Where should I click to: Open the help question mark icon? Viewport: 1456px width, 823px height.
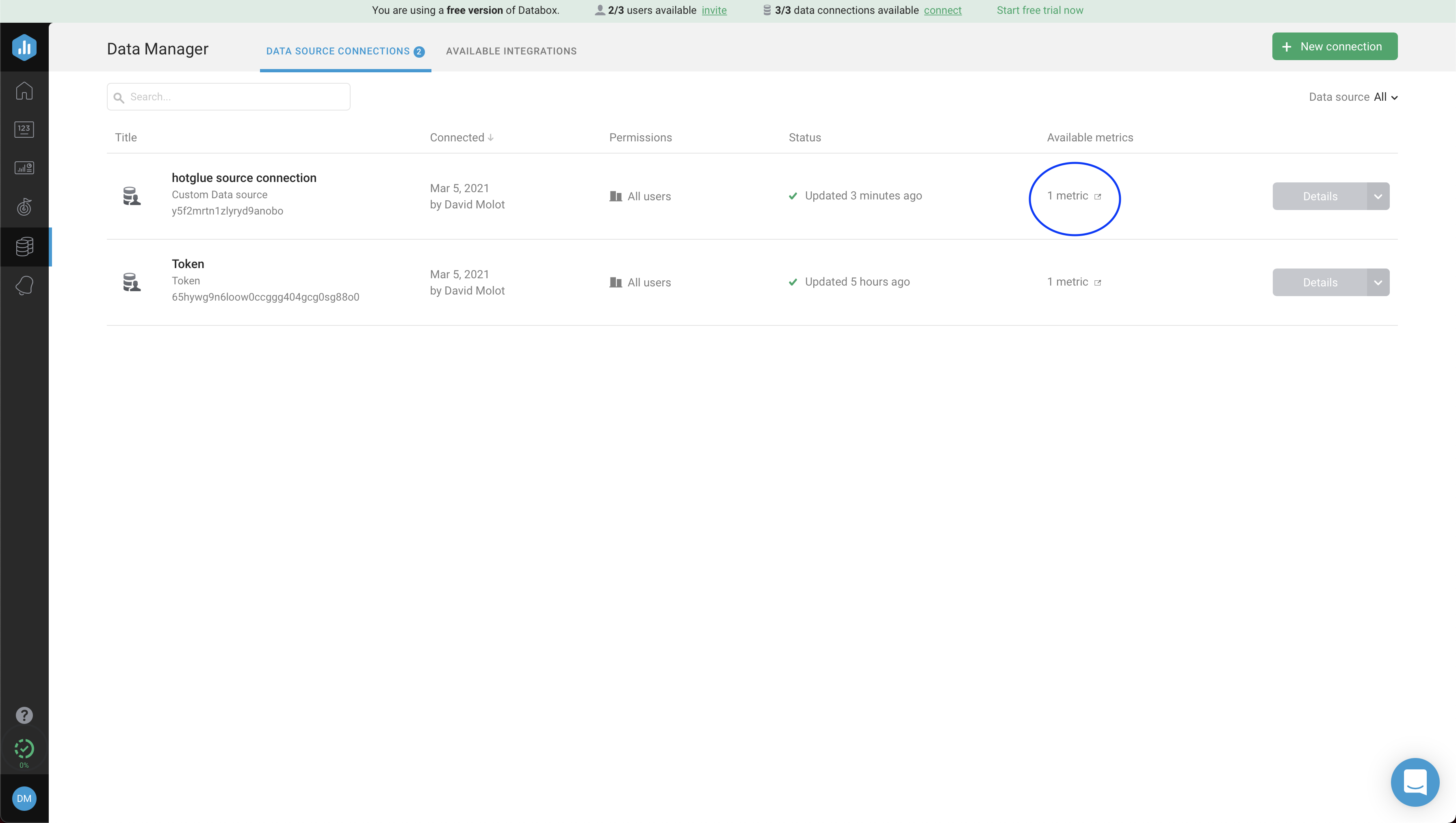coord(24,715)
